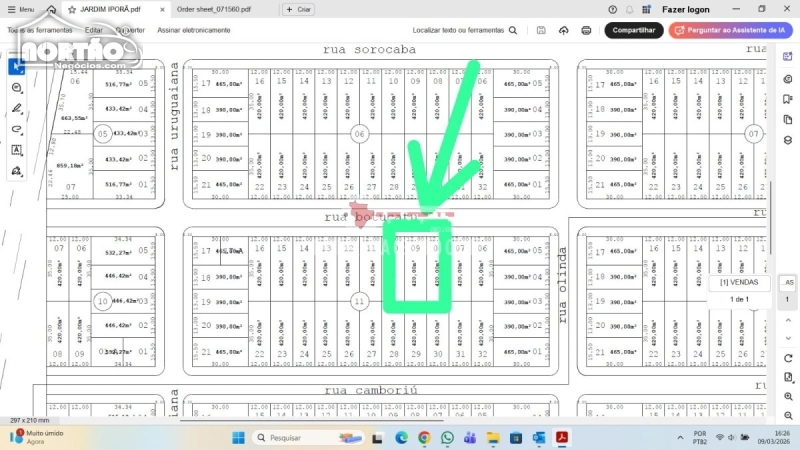Image resolution: width=800 pixels, height=450 pixels.
Task: Open the Editar menu item
Action: pos(93,30)
